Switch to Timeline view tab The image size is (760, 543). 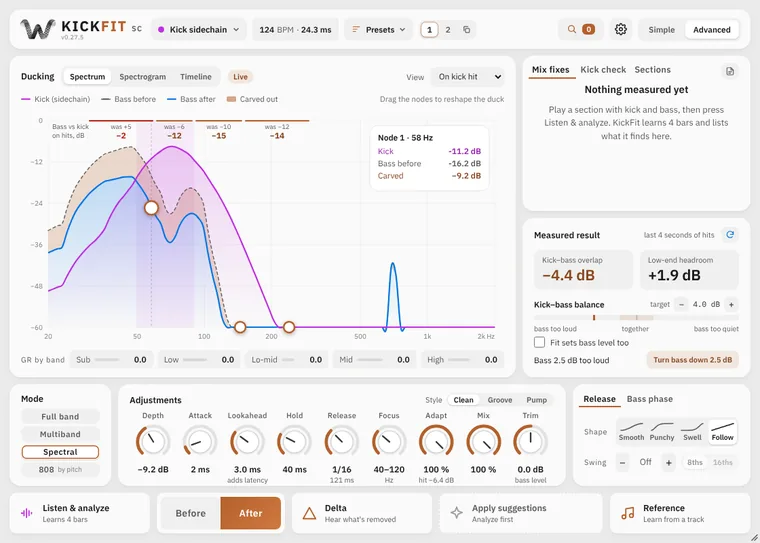196,77
